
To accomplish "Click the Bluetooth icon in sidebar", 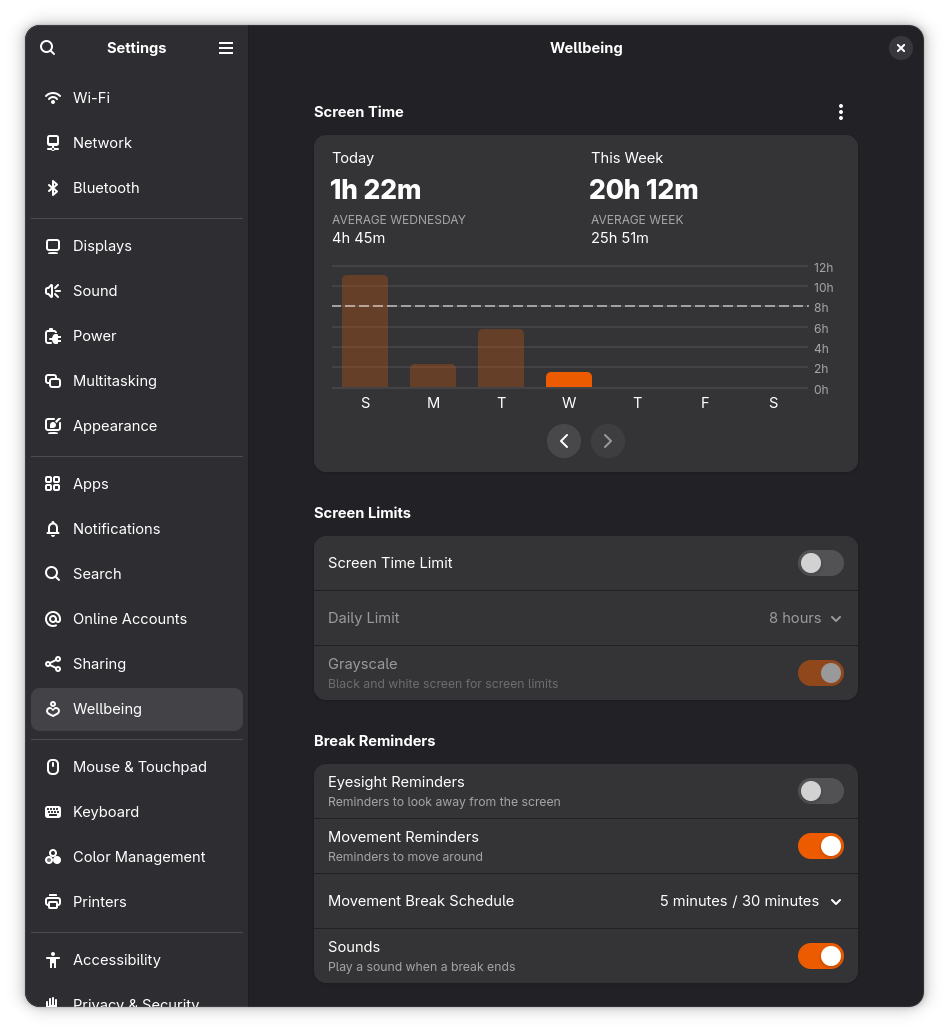I will pos(53,188).
